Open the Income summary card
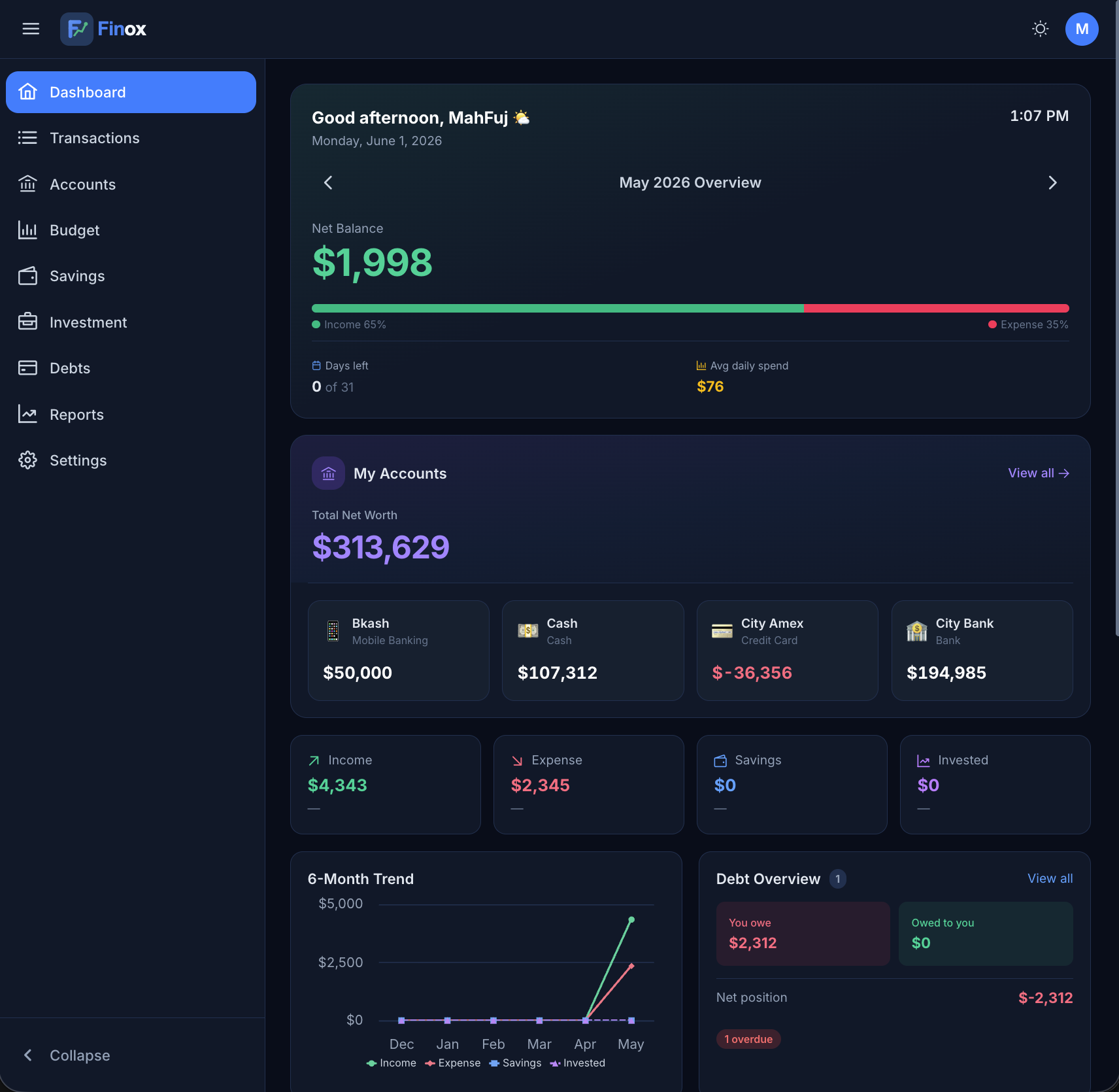Viewport: 1119px width, 1092px height. [386, 785]
